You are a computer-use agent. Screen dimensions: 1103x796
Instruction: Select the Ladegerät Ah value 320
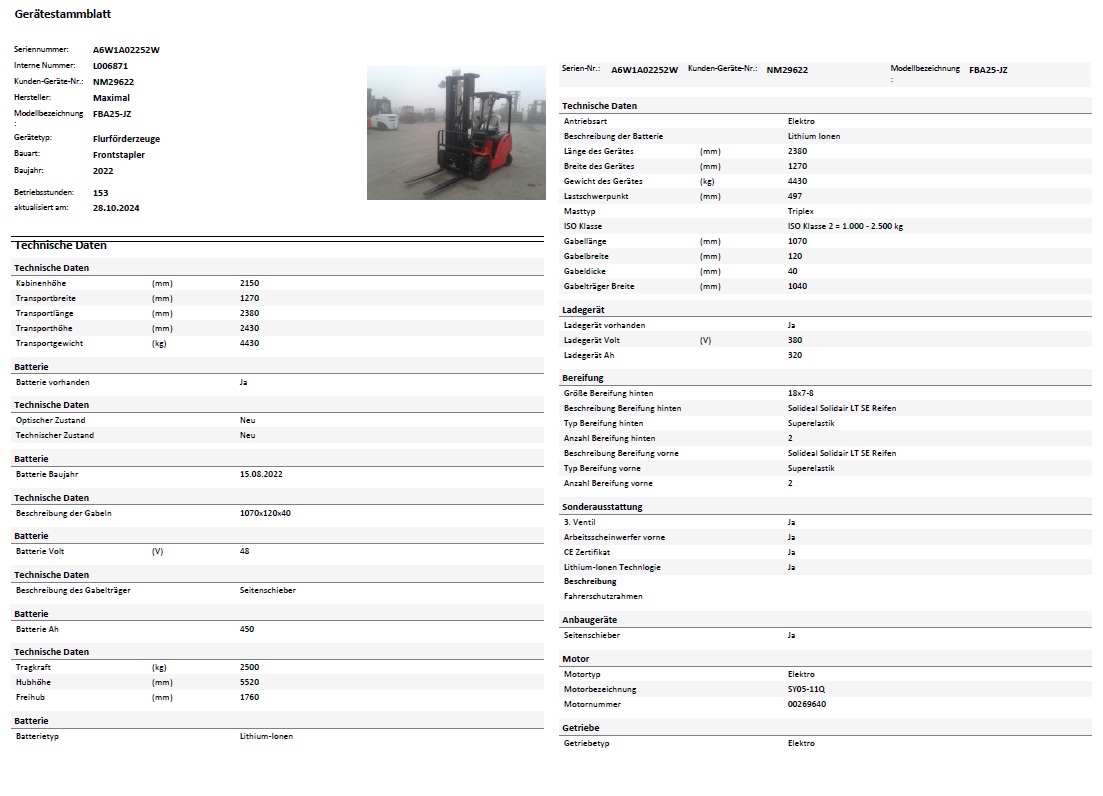coord(795,355)
